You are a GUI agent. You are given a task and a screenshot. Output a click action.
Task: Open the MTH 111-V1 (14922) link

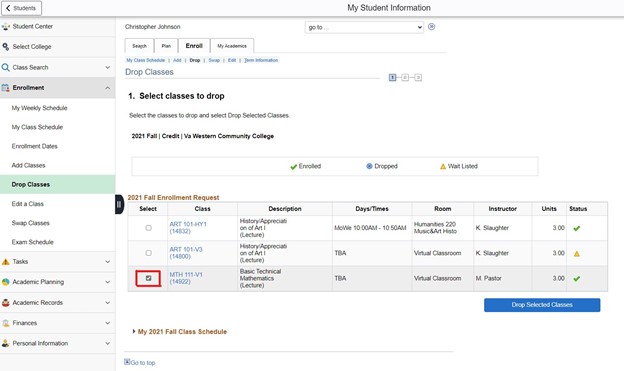[186, 278]
